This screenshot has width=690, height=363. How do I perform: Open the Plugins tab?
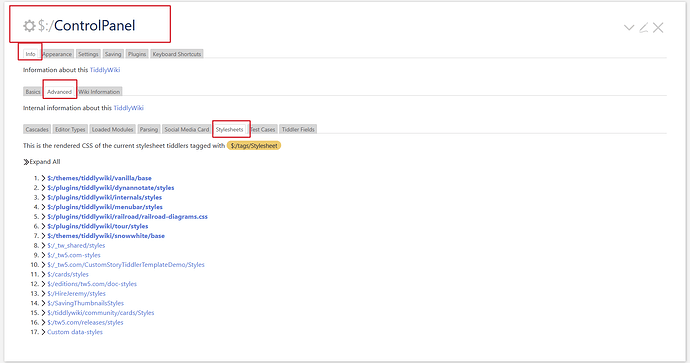point(137,54)
